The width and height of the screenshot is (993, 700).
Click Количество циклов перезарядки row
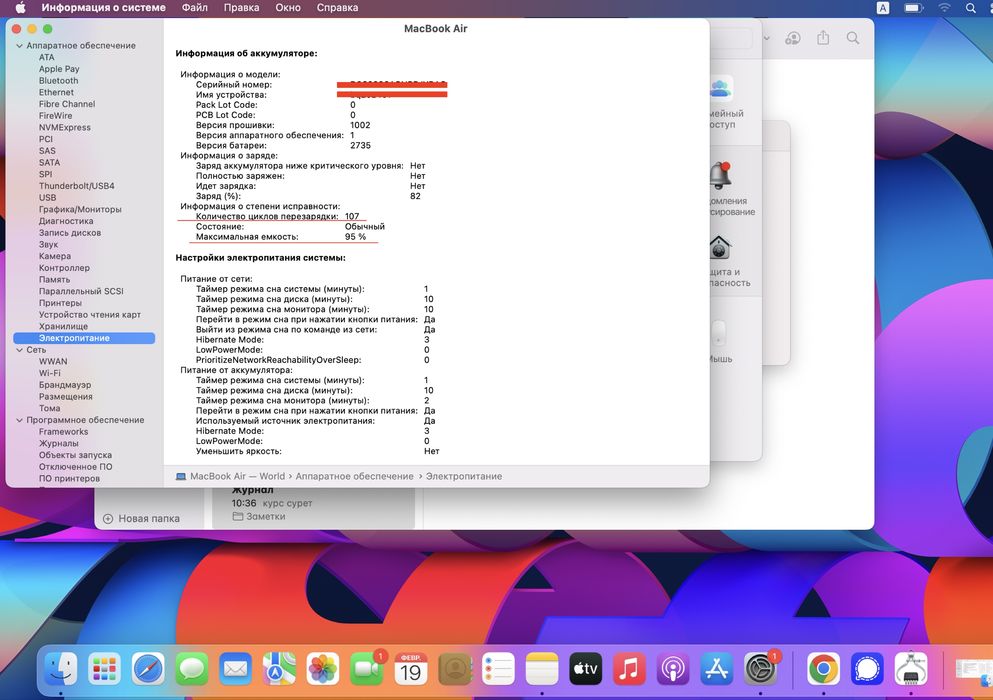click(x=277, y=216)
